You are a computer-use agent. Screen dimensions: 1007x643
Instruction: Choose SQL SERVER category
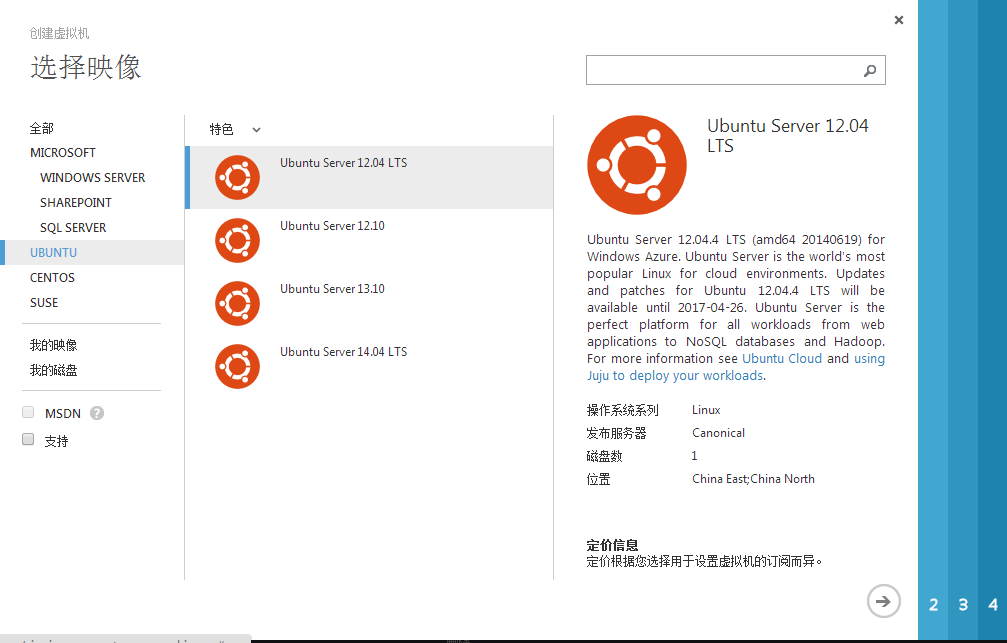pos(73,228)
